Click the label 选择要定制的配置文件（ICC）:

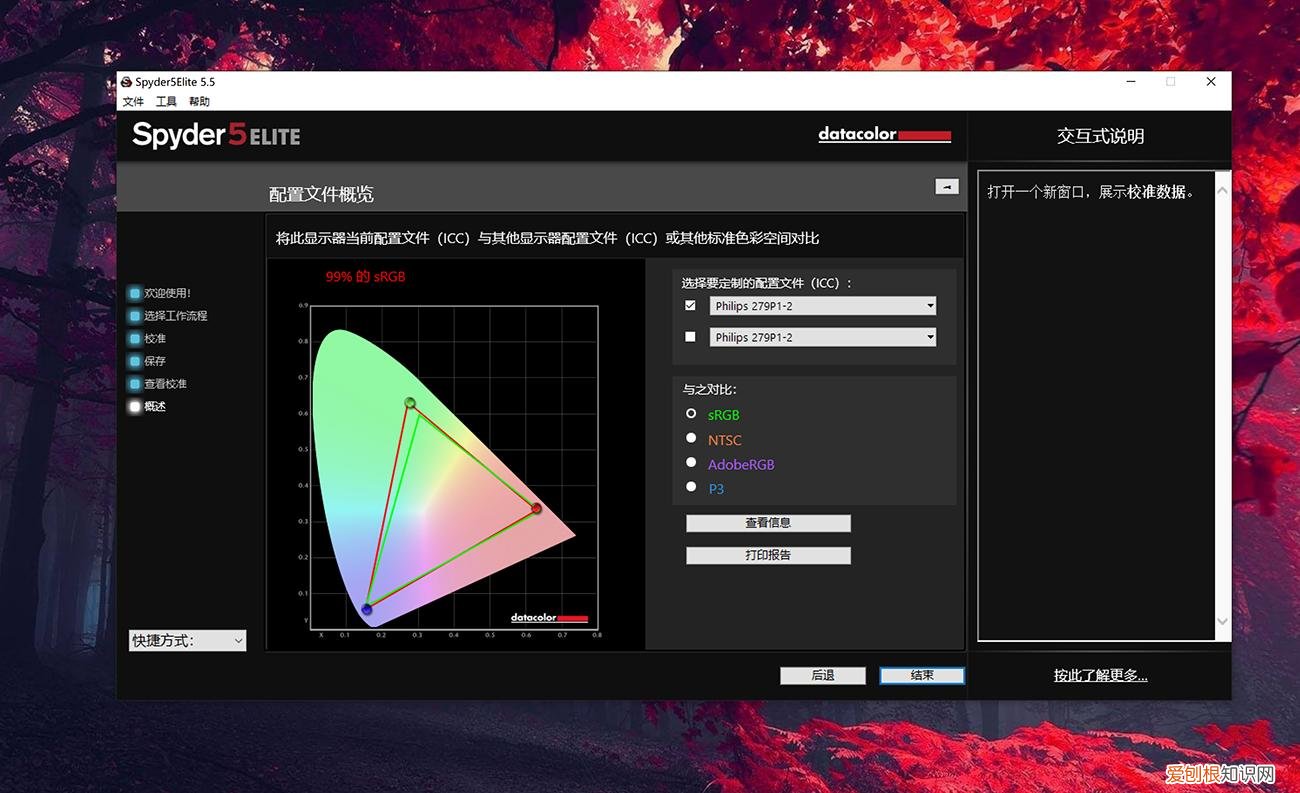pyautogui.click(x=767, y=283)
